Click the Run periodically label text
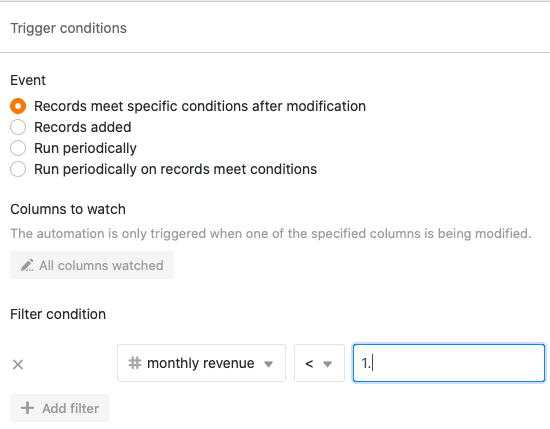The image size is (550, 429). click(x=85, y=148)
